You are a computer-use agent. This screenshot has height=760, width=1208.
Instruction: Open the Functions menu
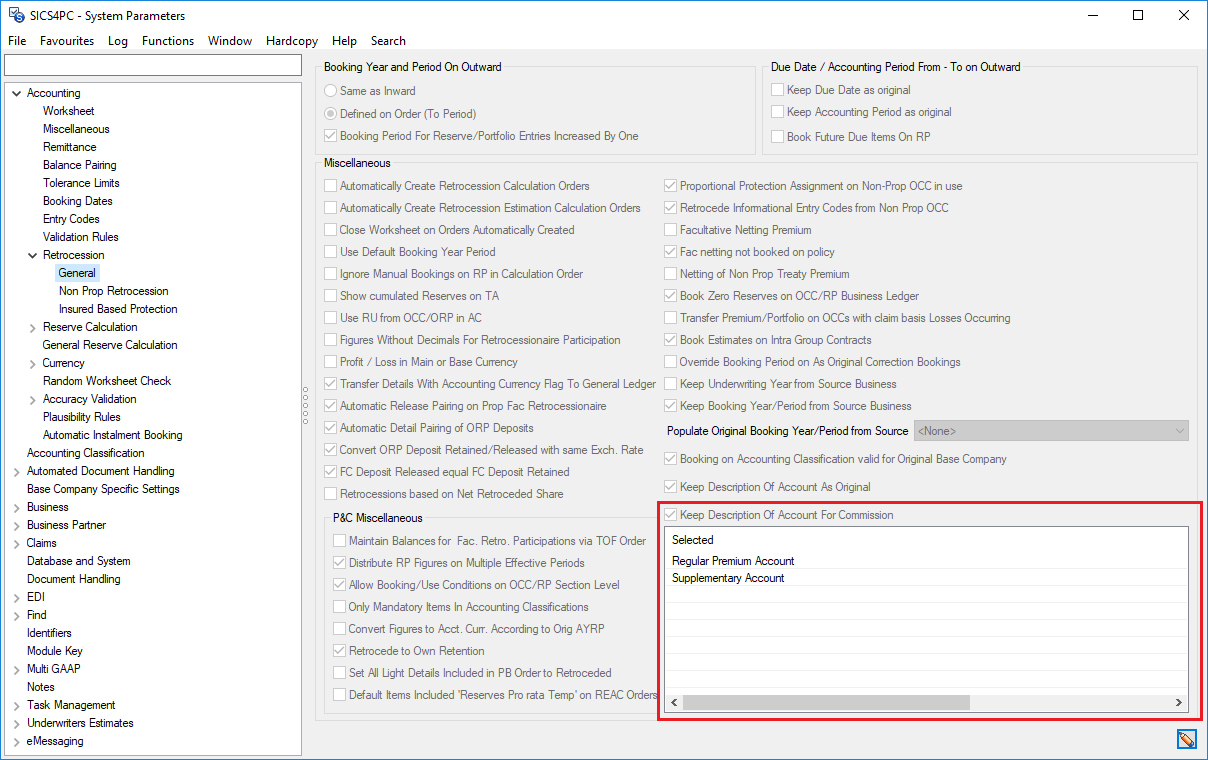click(x=168, y=41)
